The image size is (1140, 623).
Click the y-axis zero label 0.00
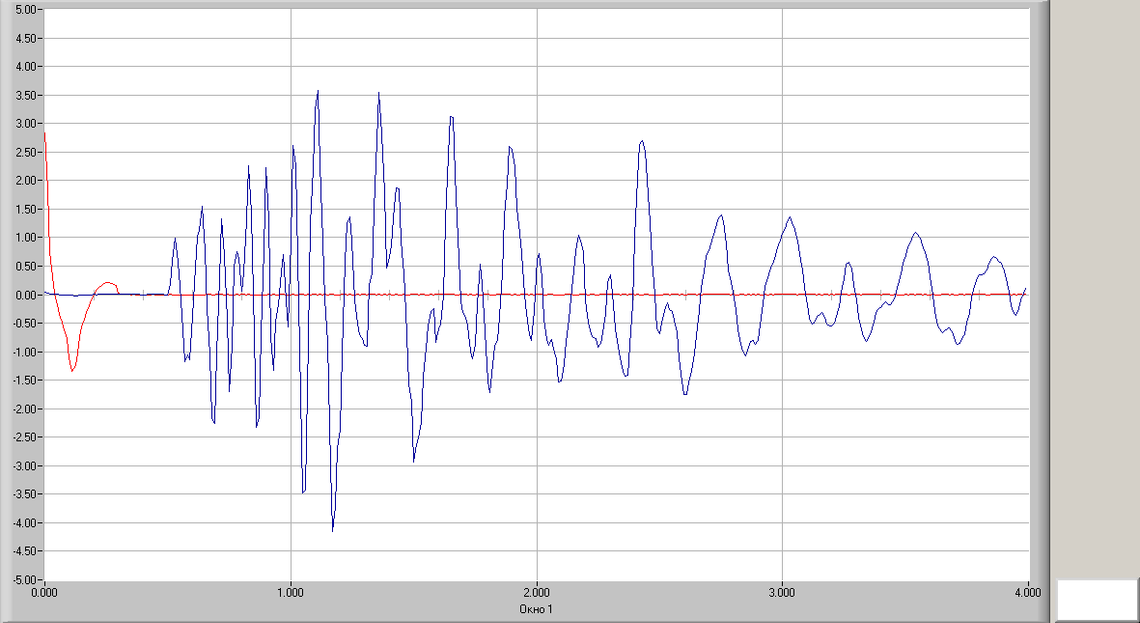tap(24, 294)
